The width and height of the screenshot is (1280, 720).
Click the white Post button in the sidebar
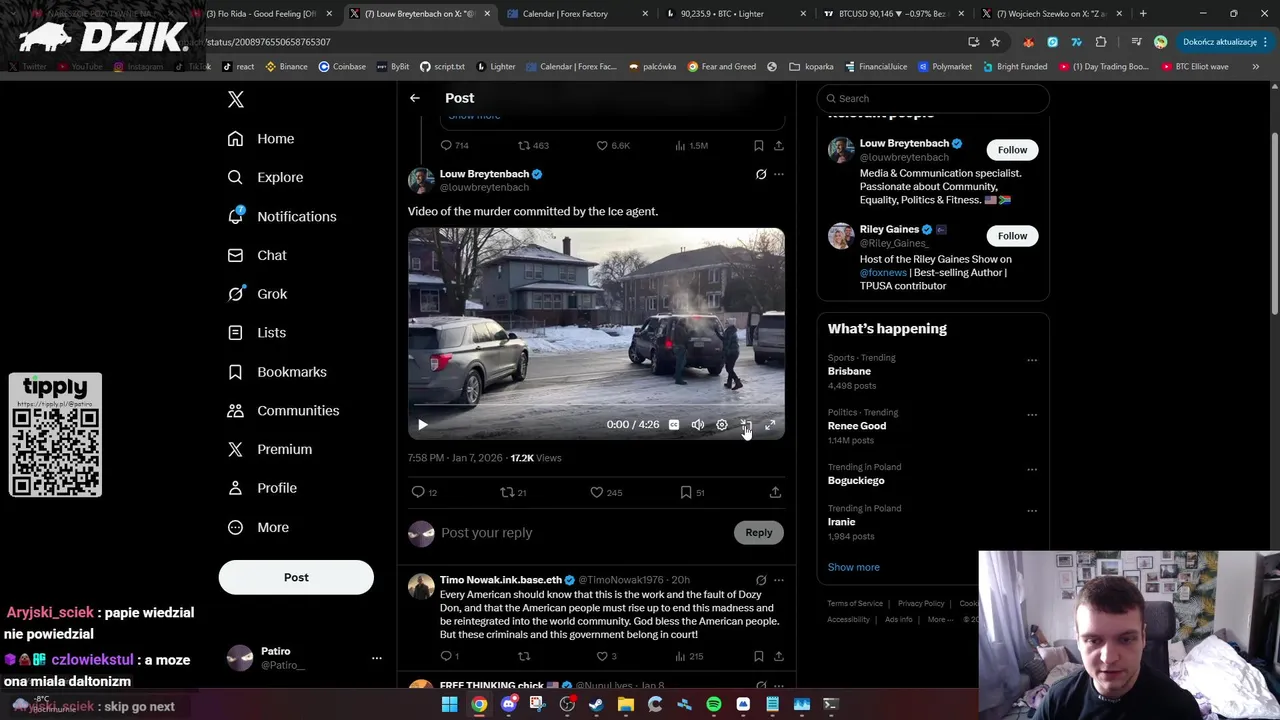296,577
